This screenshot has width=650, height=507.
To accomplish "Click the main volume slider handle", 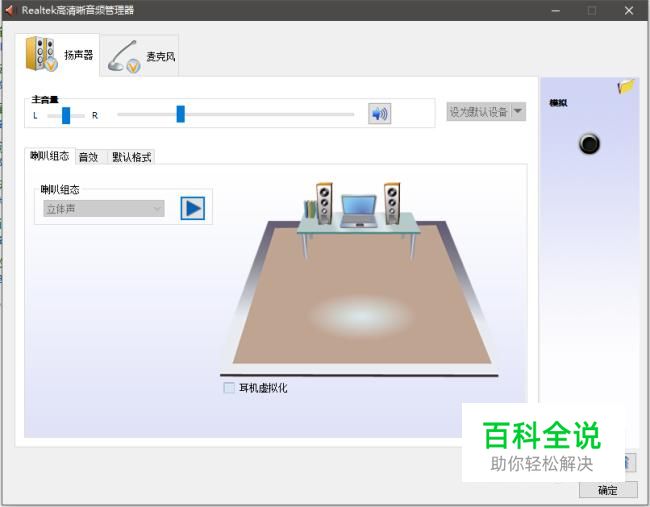I will coord(180,114).
